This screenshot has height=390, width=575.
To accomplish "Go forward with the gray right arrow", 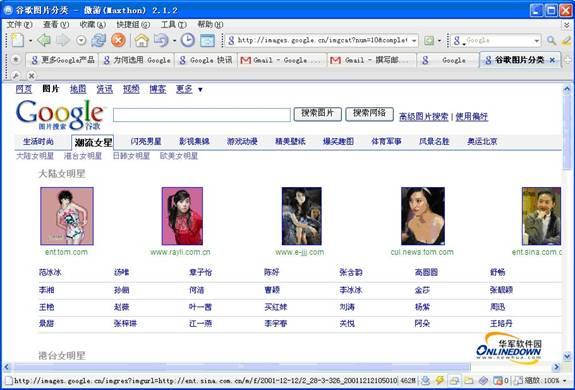I will (63, 40).
